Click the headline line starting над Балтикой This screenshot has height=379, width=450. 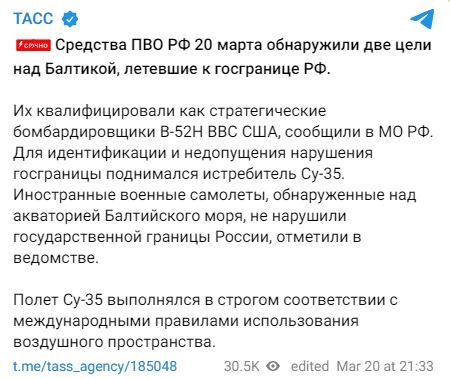(x=172, y=69)
